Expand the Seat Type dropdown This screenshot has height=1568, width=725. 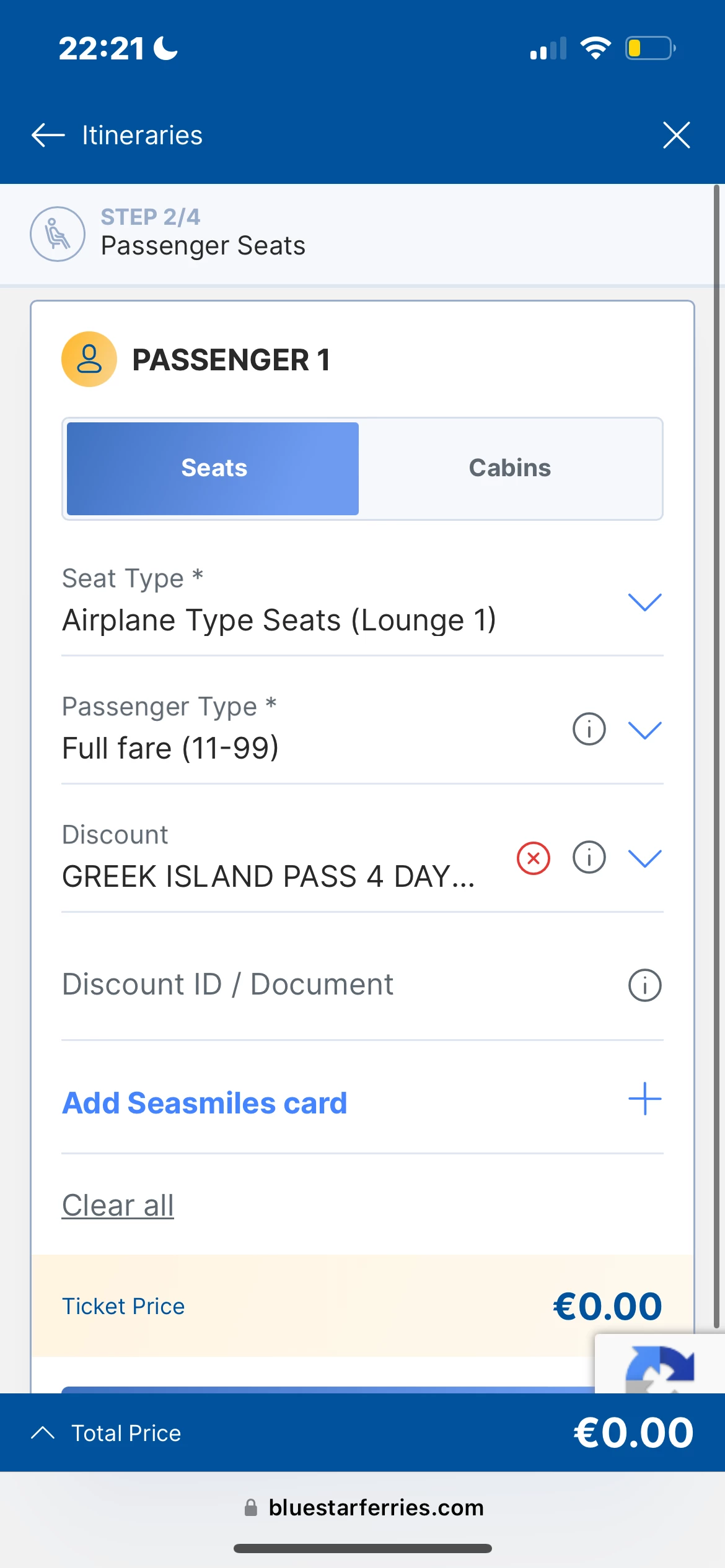click(644, 602)
